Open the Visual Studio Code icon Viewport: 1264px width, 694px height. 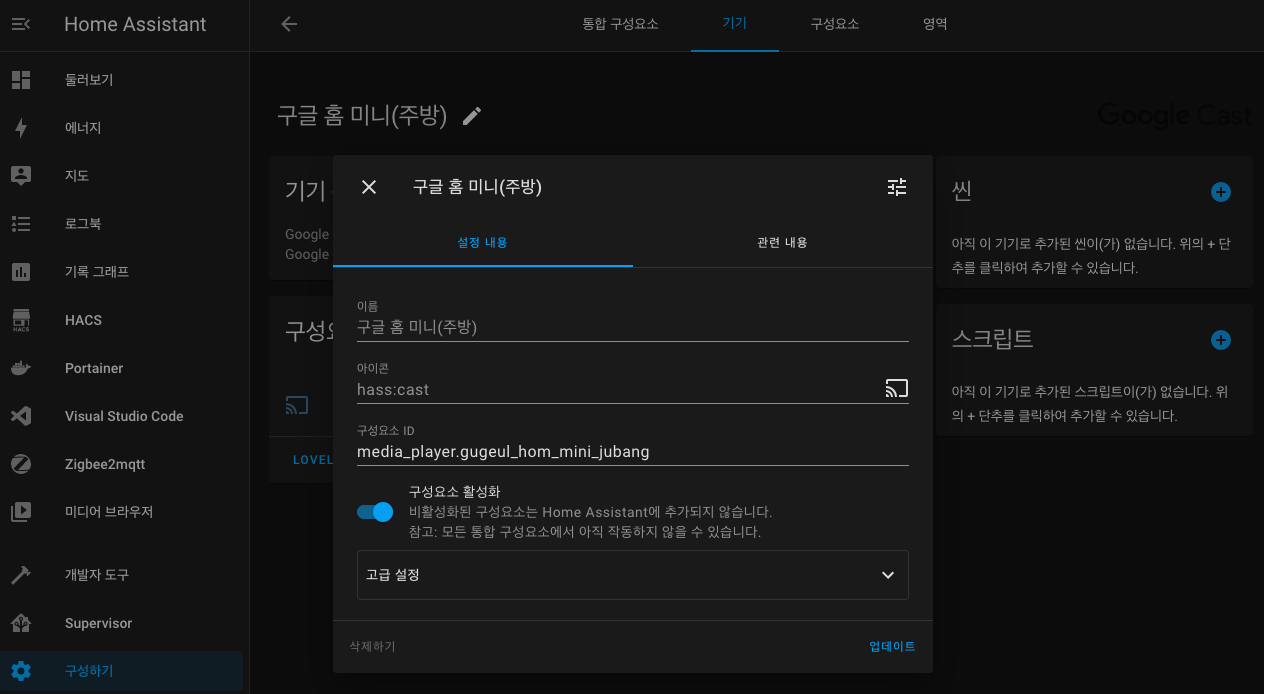tap(21, 416)
